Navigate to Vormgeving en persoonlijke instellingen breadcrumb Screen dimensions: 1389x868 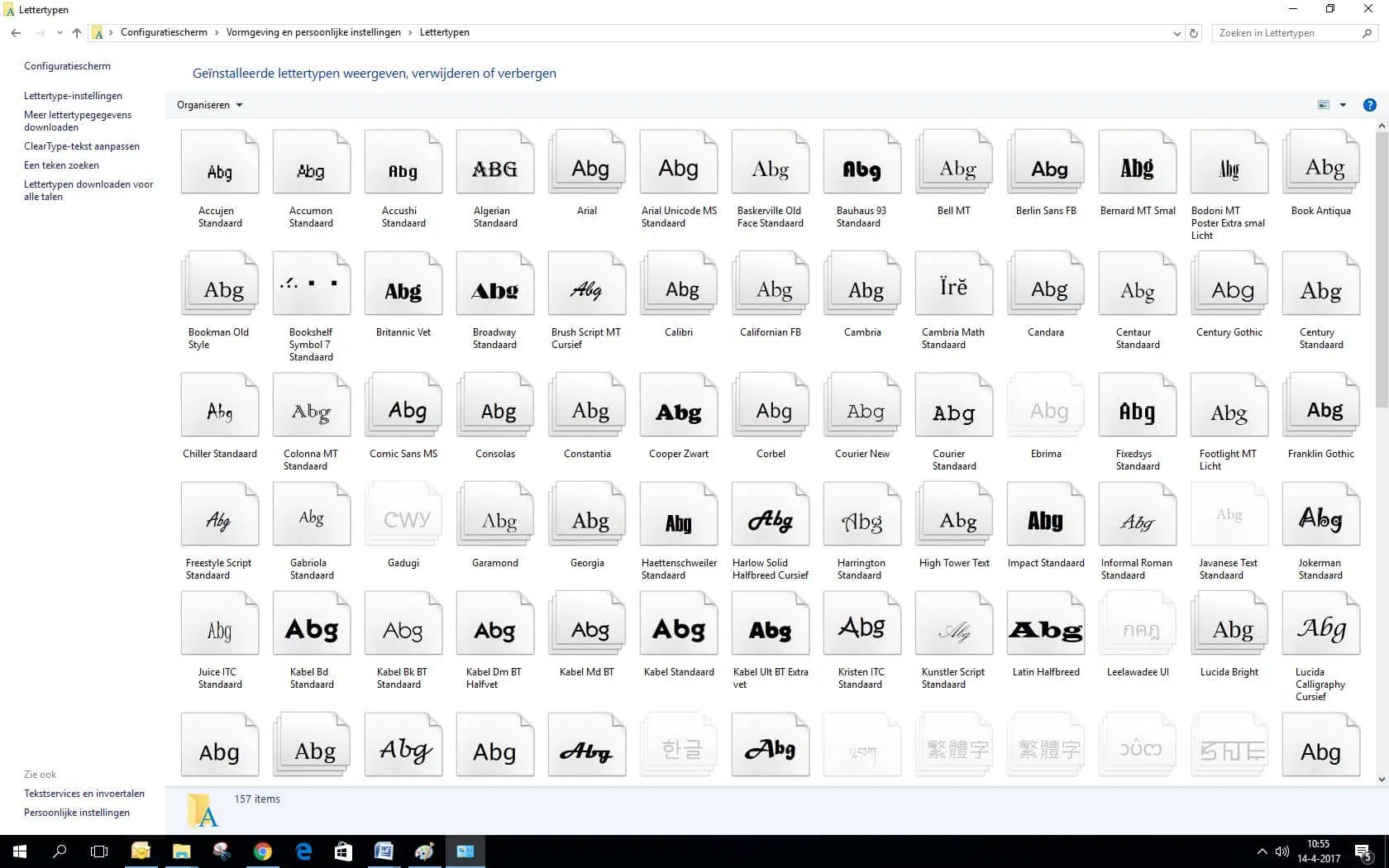coord(313,32)
